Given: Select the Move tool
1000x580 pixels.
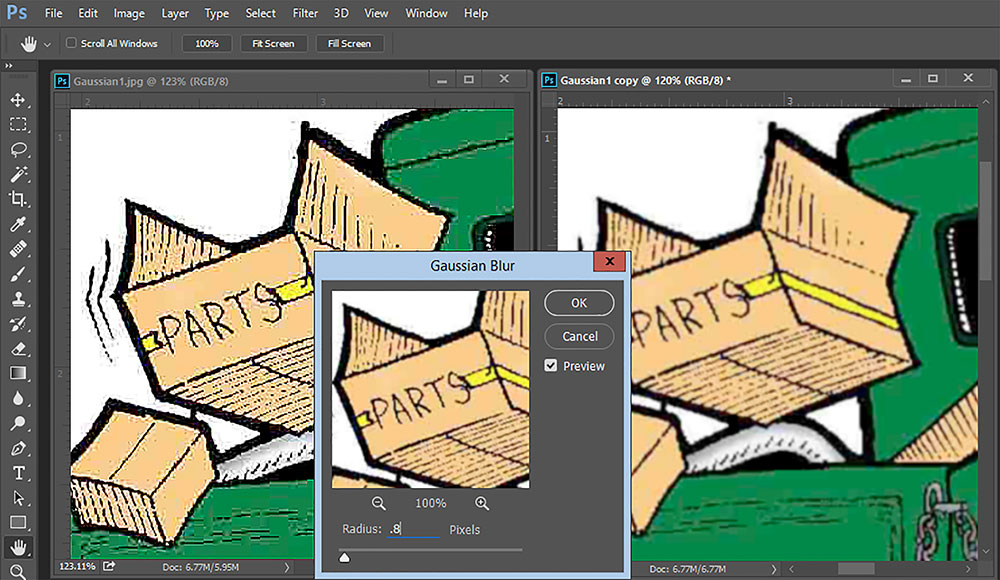Looking at the screenshot, I should click(x=18, y=100).
